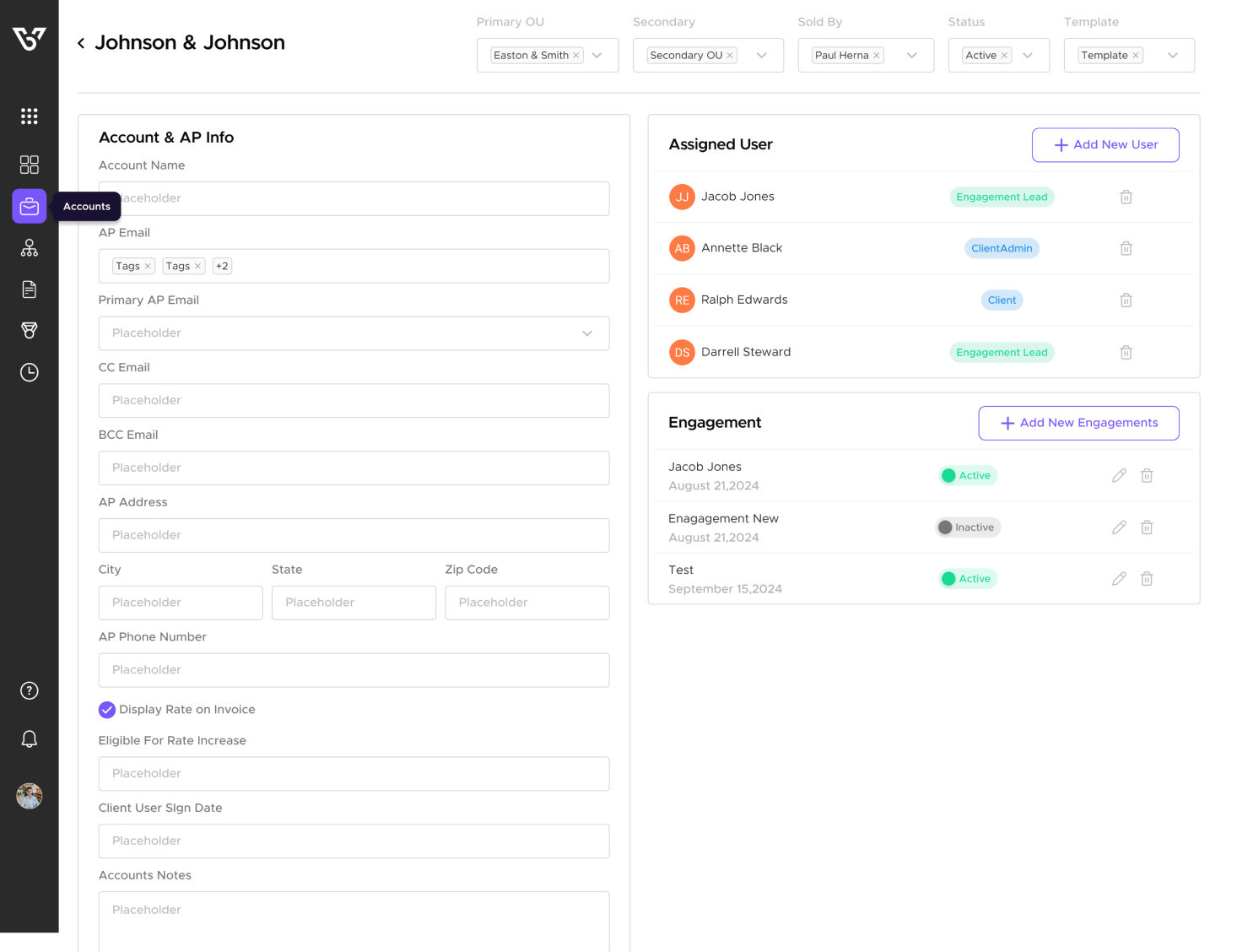This screenshot has width=1237, height=952.
Task: Edit the Enagagement New engagement
Action: tap(1119, 527)
